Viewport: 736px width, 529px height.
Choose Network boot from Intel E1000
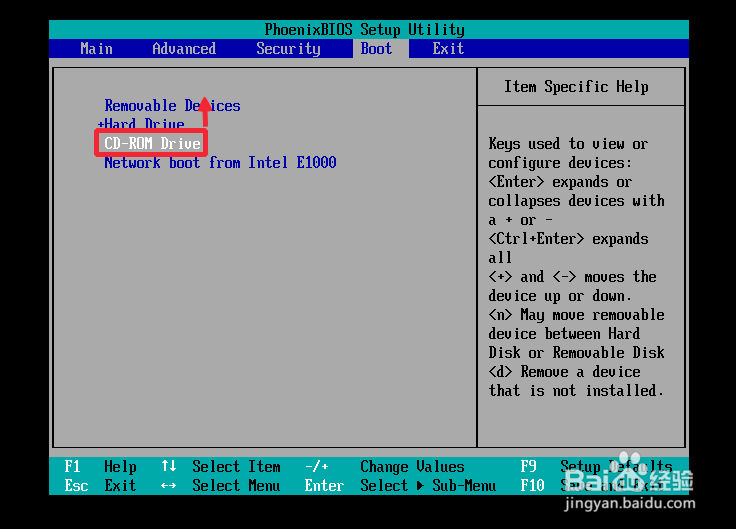(x=220, y=162)
